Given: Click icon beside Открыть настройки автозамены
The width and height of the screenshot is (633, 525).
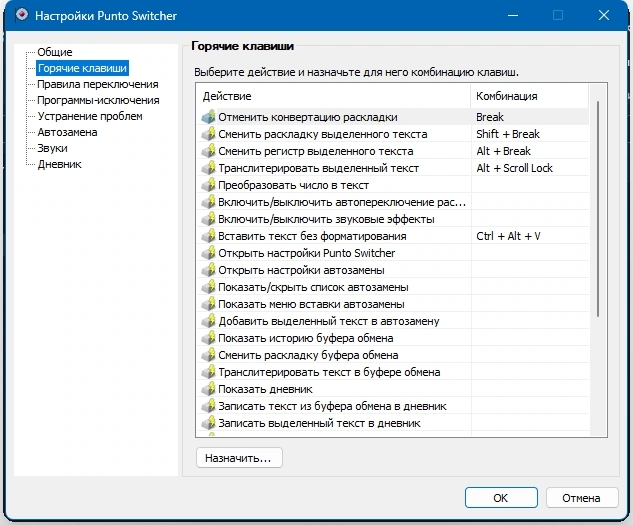Looking at the screenshot, I should click(x=208, y=270).
